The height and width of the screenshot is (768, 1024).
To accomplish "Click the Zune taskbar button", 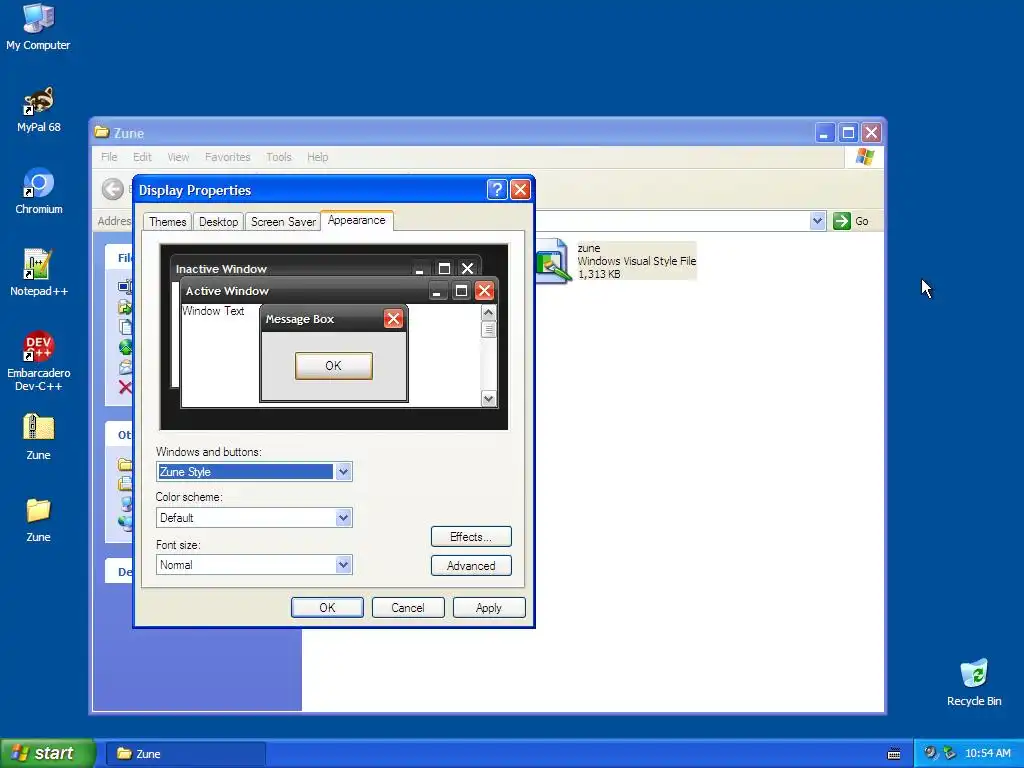I will [x=185, y=754].
